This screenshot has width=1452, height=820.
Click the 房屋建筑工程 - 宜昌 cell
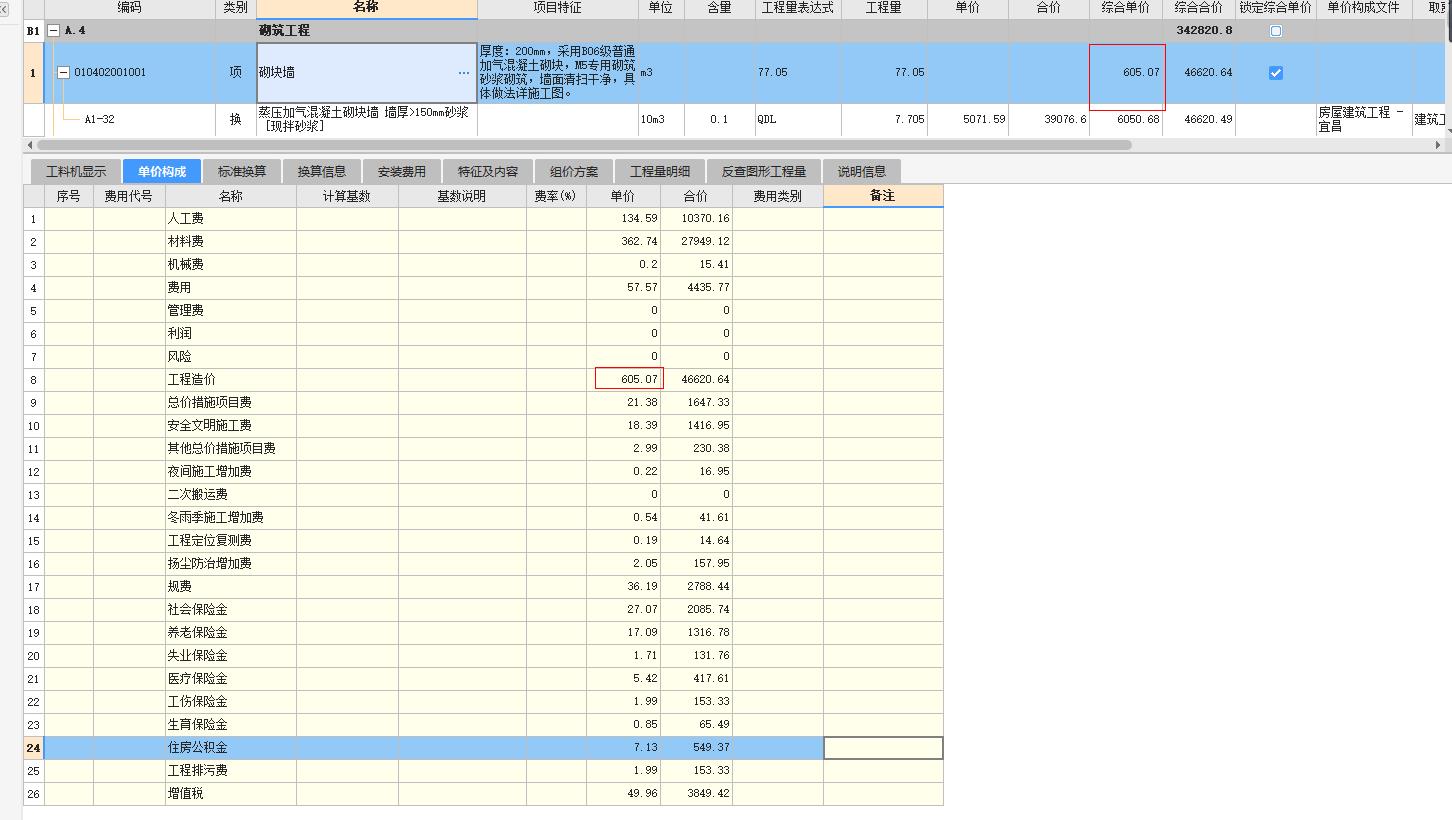tap(1365, 119)
